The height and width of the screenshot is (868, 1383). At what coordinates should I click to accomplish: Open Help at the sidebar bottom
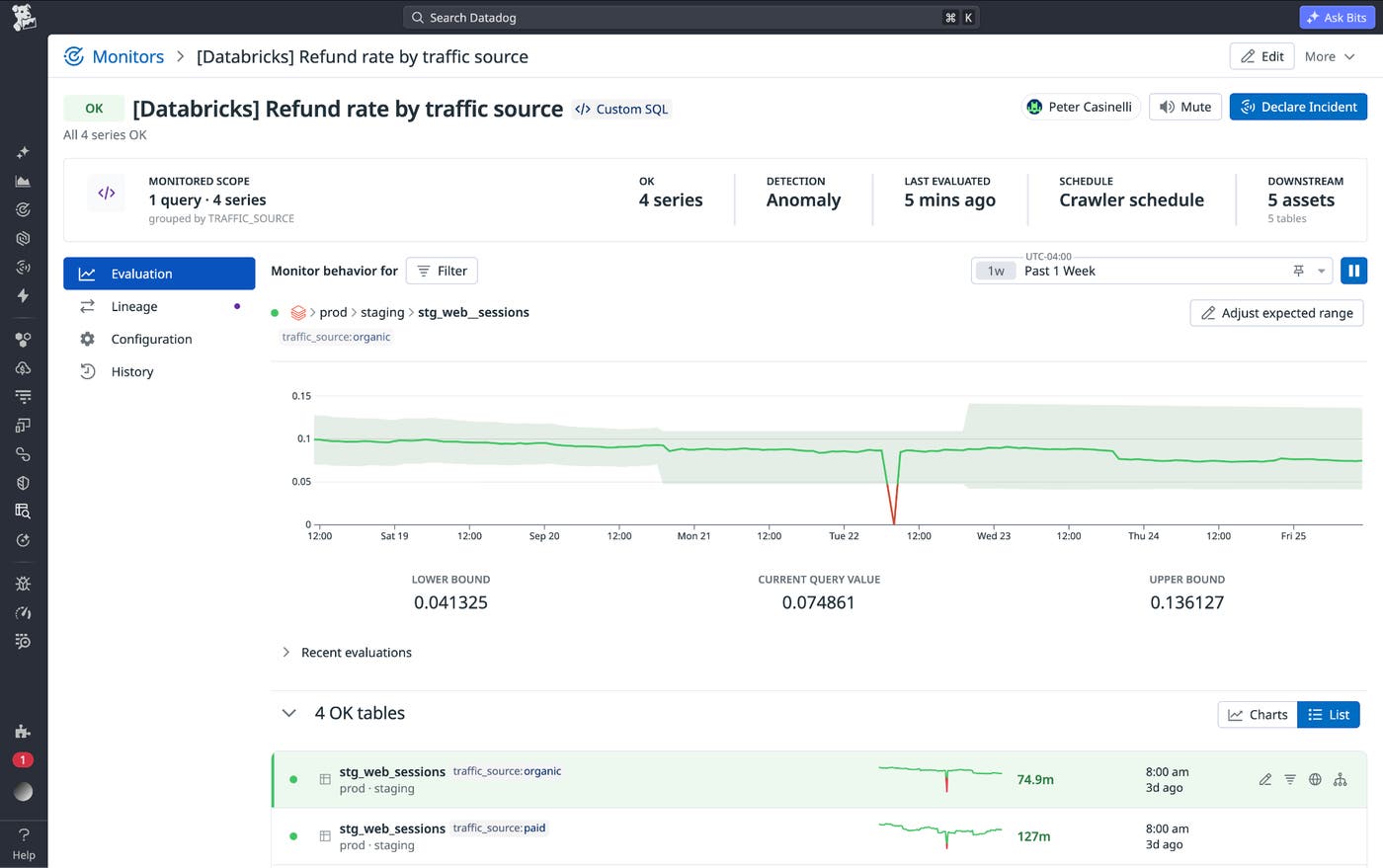(24, 845)
